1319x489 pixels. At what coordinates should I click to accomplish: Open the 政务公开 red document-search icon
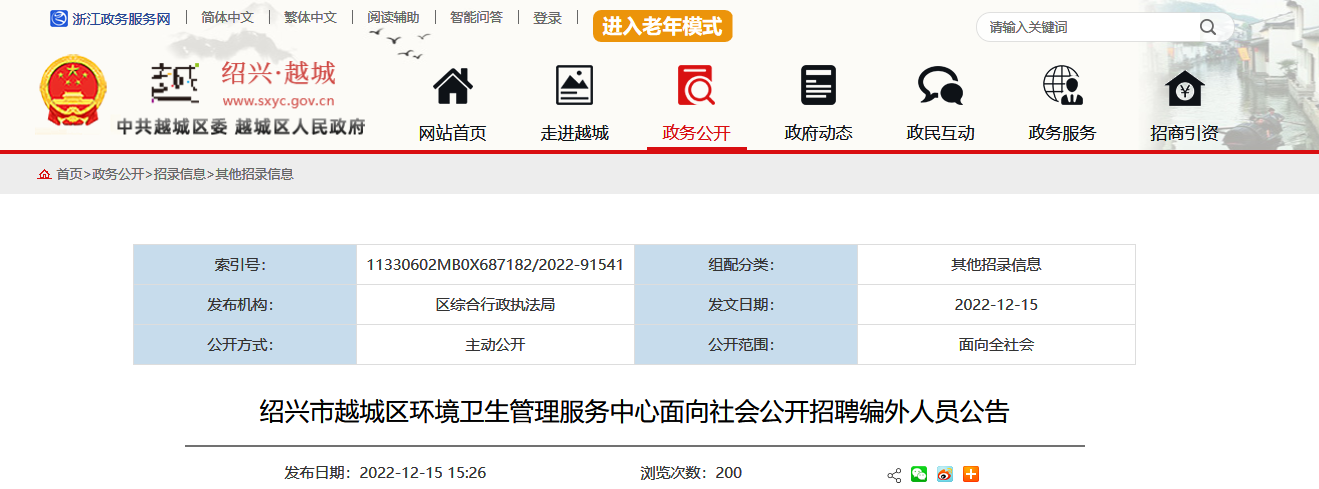click(x=696, y=86)
